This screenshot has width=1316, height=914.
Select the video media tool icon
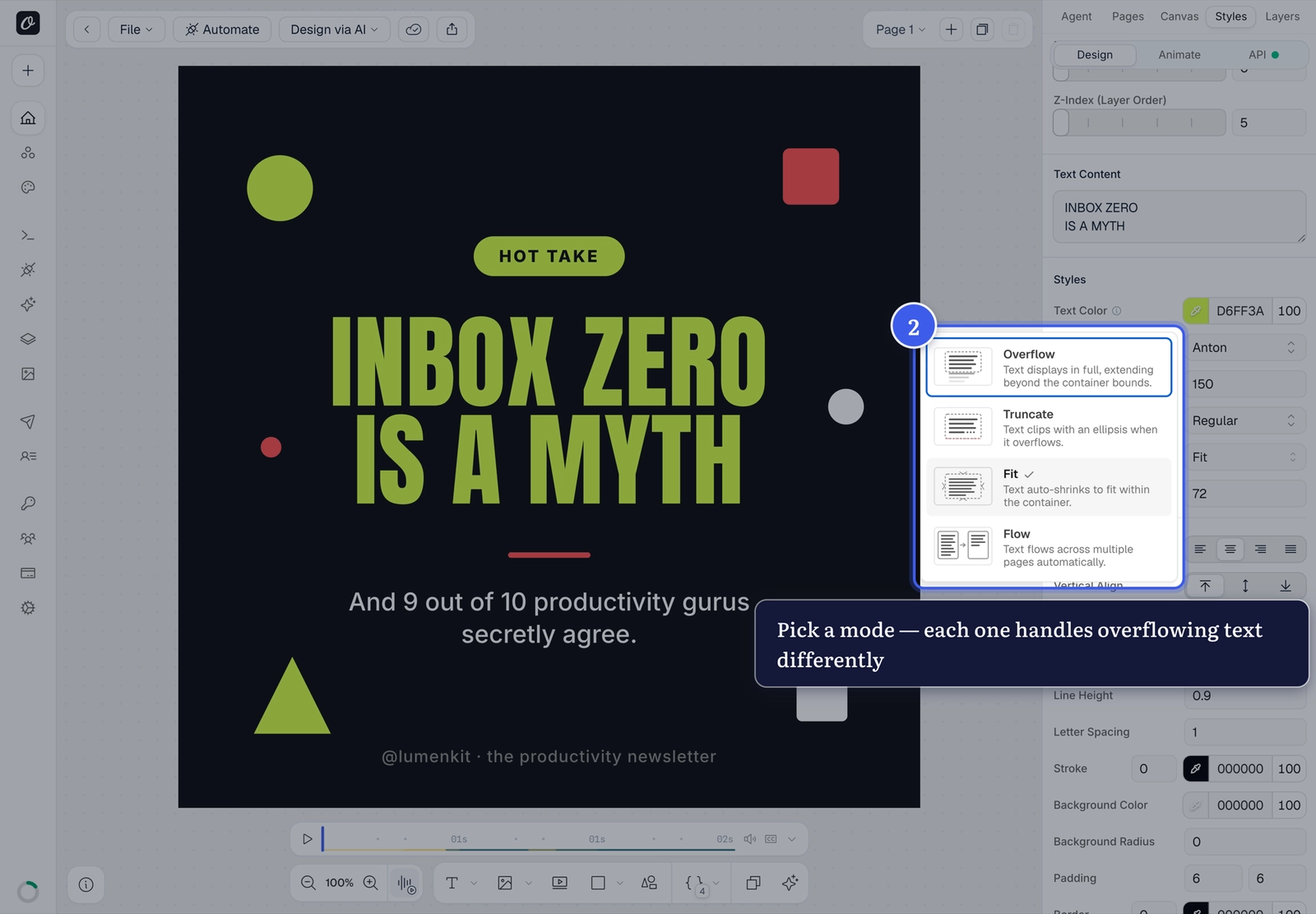point(560,883)
